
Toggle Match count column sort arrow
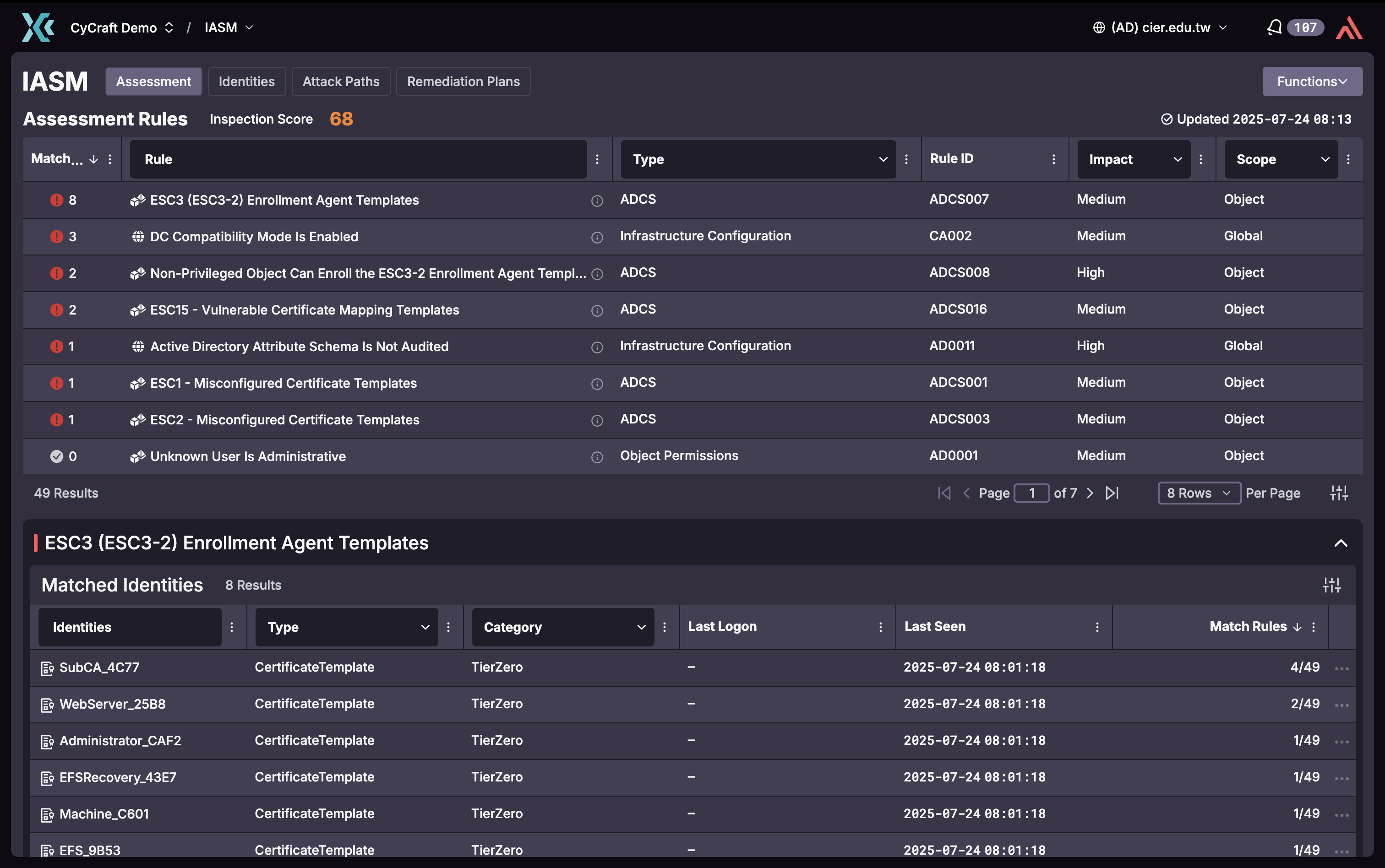(x=93, y=160)
